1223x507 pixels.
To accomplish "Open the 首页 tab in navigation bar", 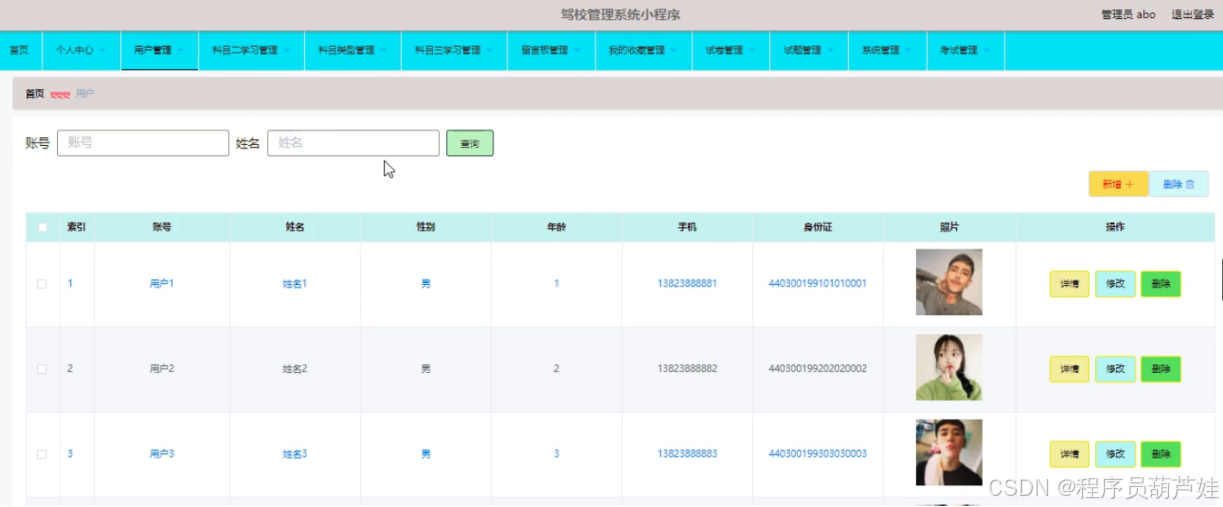I will tap(19, 50).
